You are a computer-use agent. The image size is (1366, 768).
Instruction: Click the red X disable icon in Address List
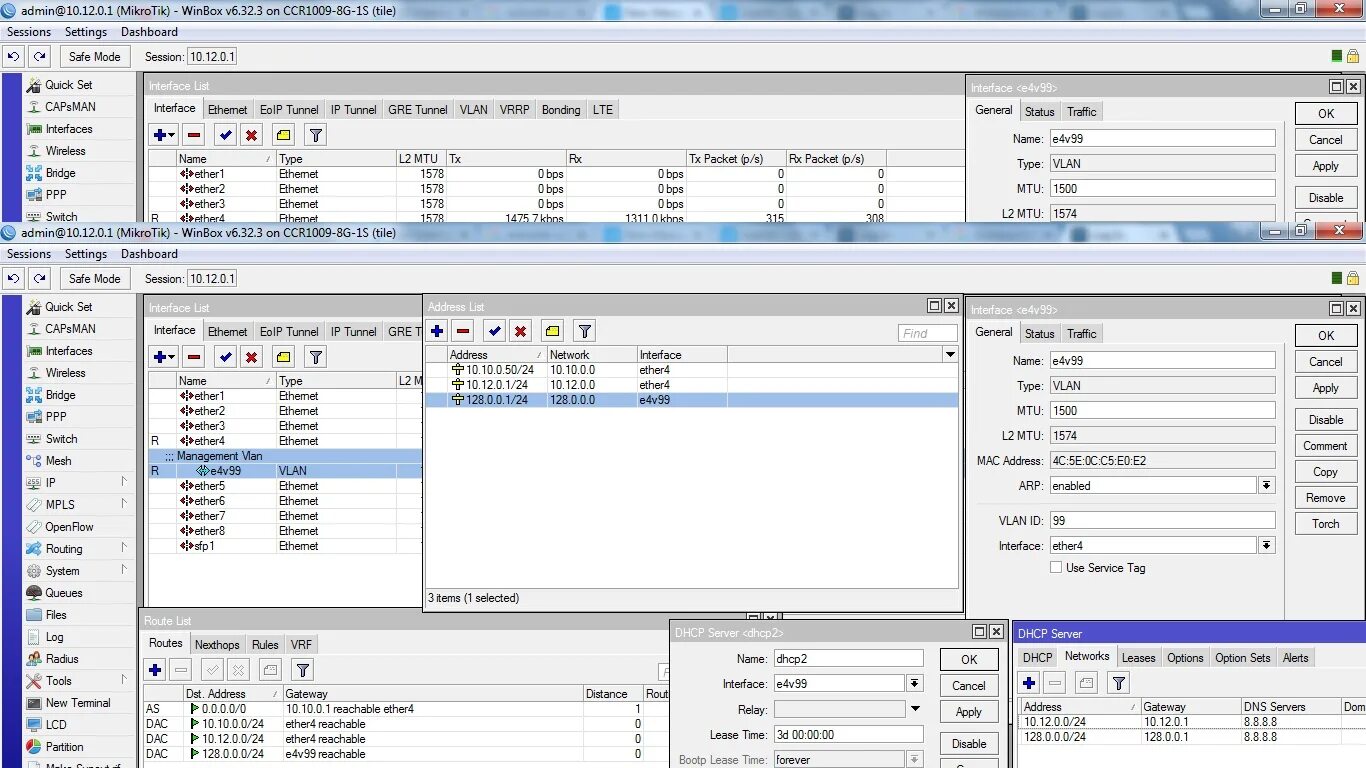[520, 331]
